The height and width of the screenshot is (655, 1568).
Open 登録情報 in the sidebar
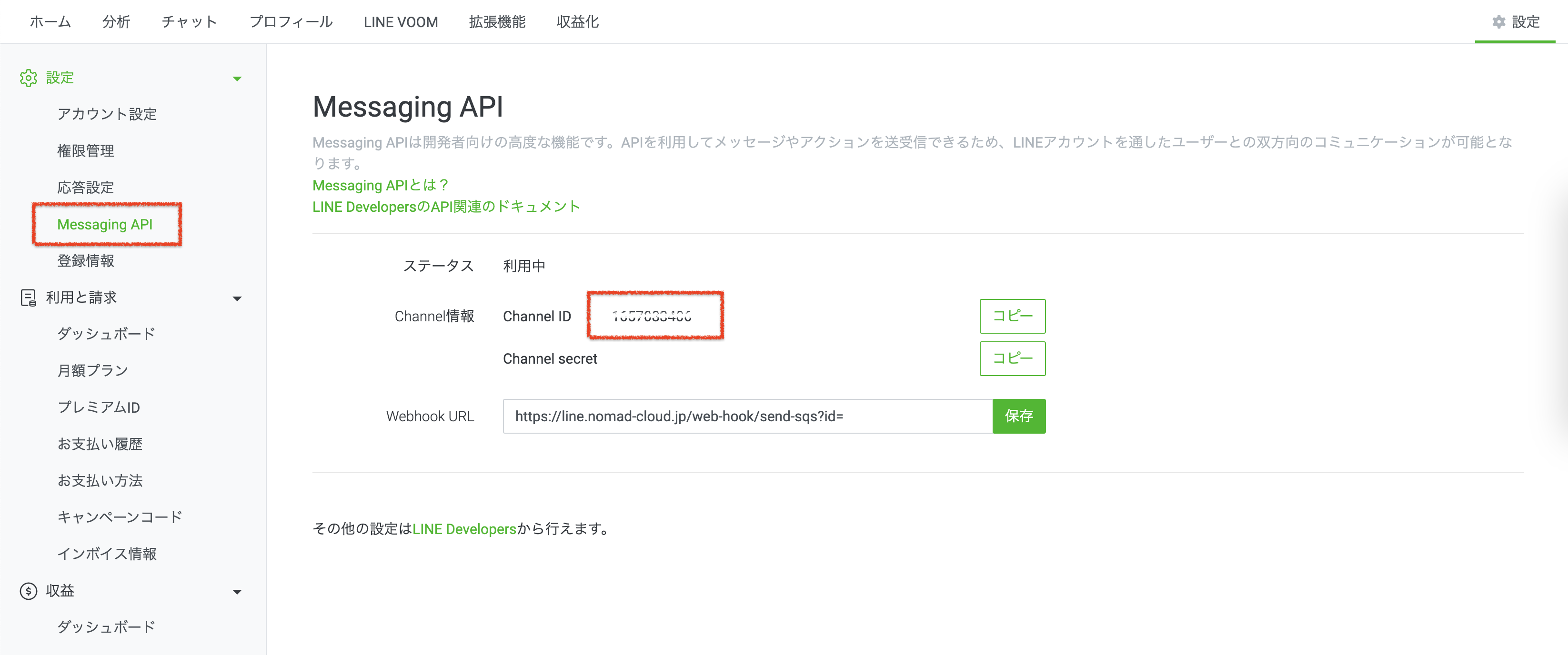(x=86, y=261)
